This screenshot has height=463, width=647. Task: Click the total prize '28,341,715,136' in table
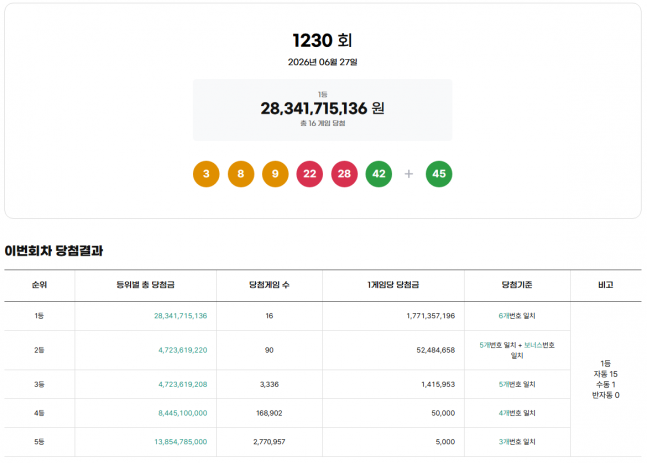pos(181,316)
